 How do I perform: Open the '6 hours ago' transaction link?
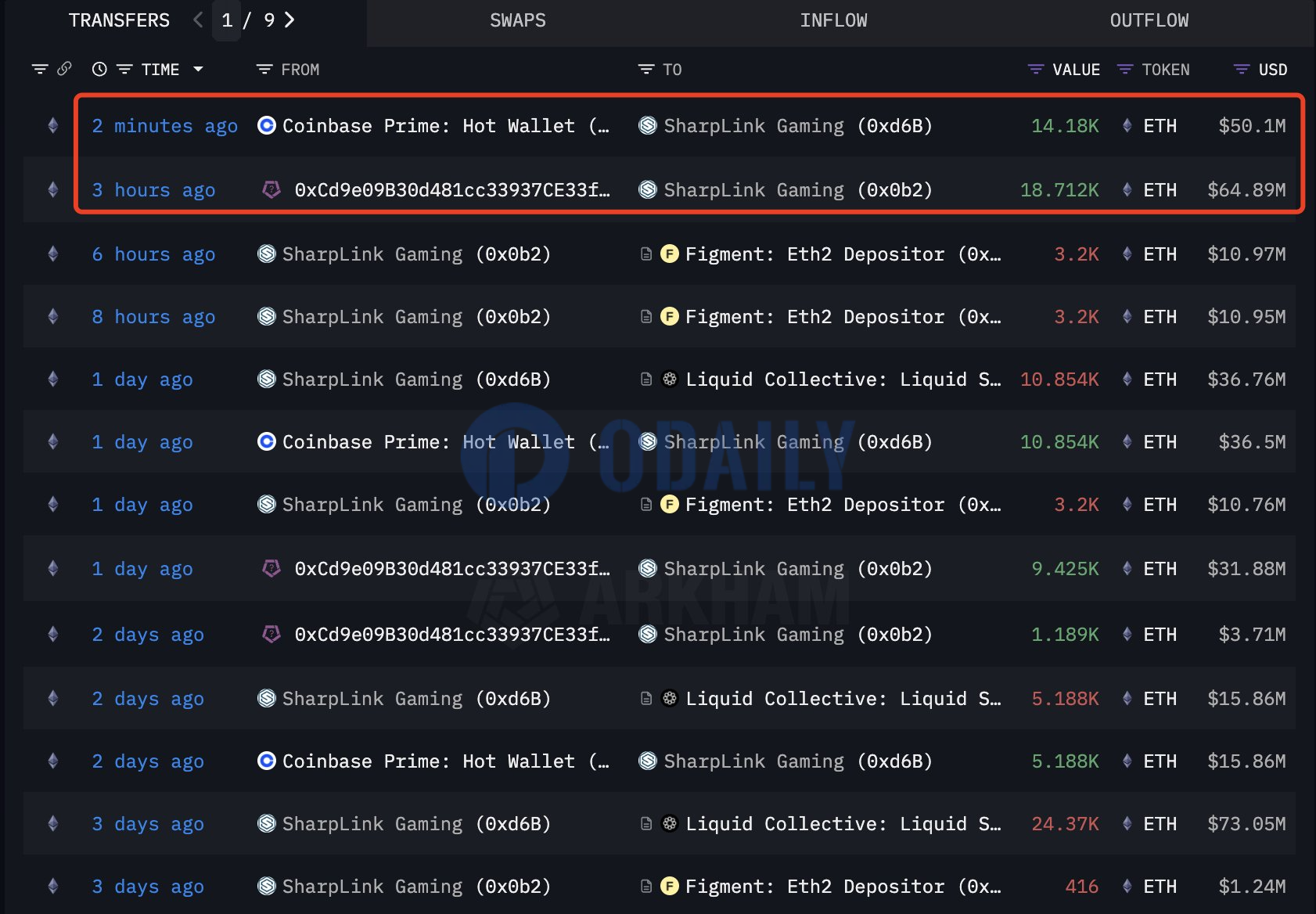(153, 254)
